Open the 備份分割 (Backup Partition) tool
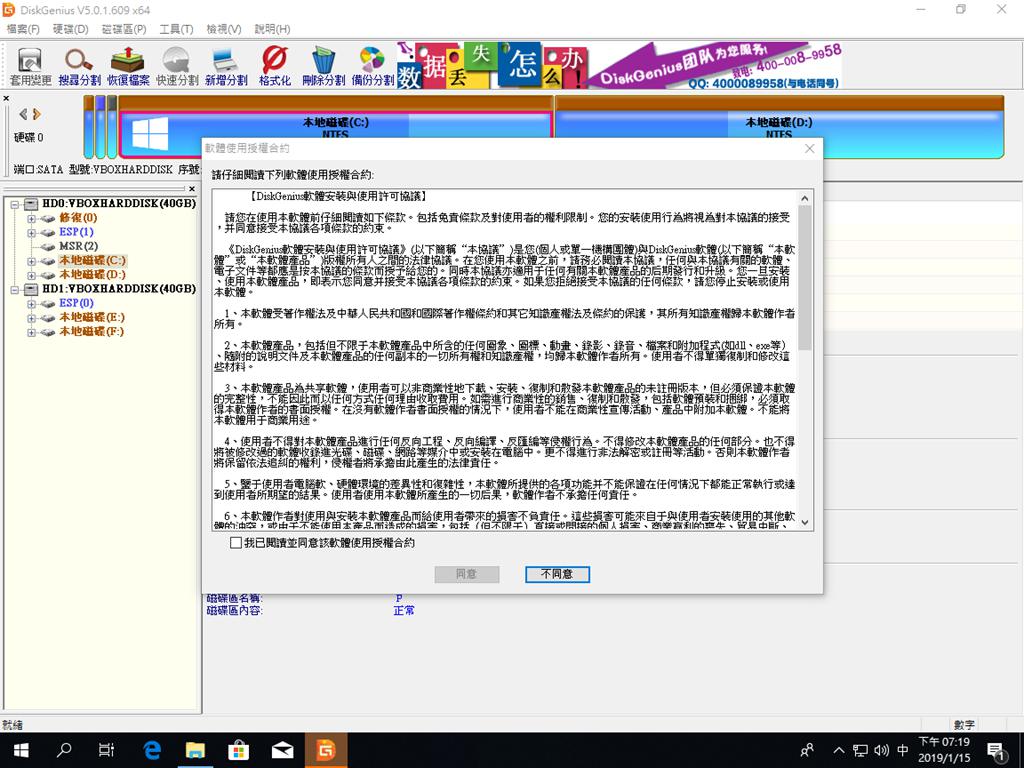The image size is (1024, 768). (372, 67)
